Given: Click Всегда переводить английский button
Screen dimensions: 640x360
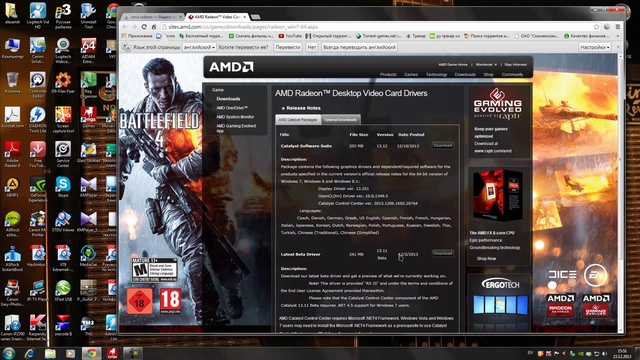Looking at the screenshot, I should coord(359,47).
